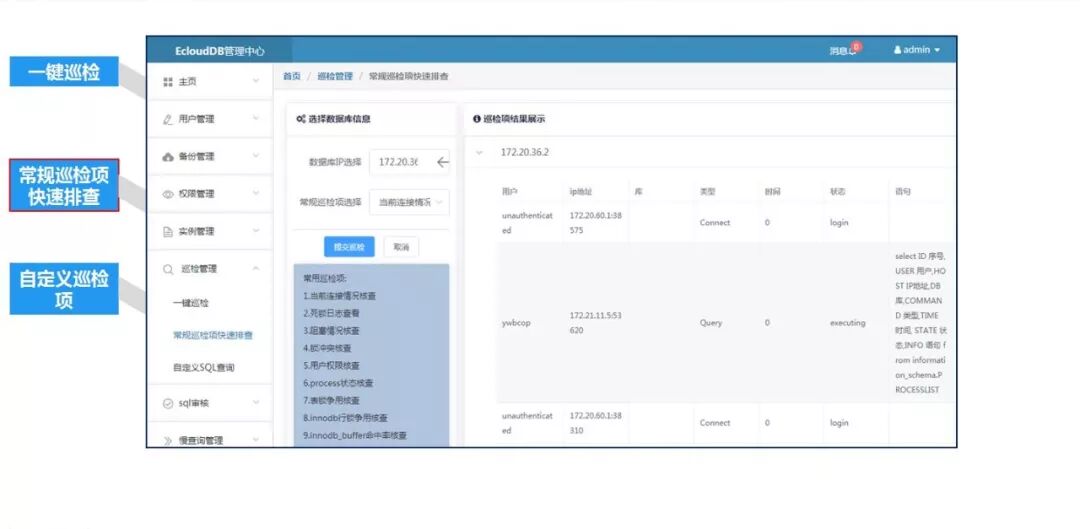Viewport: 1080px width, 529px height.
Task: Click the 172.20.60.1:38310 address cell
Action: (596, 423)
